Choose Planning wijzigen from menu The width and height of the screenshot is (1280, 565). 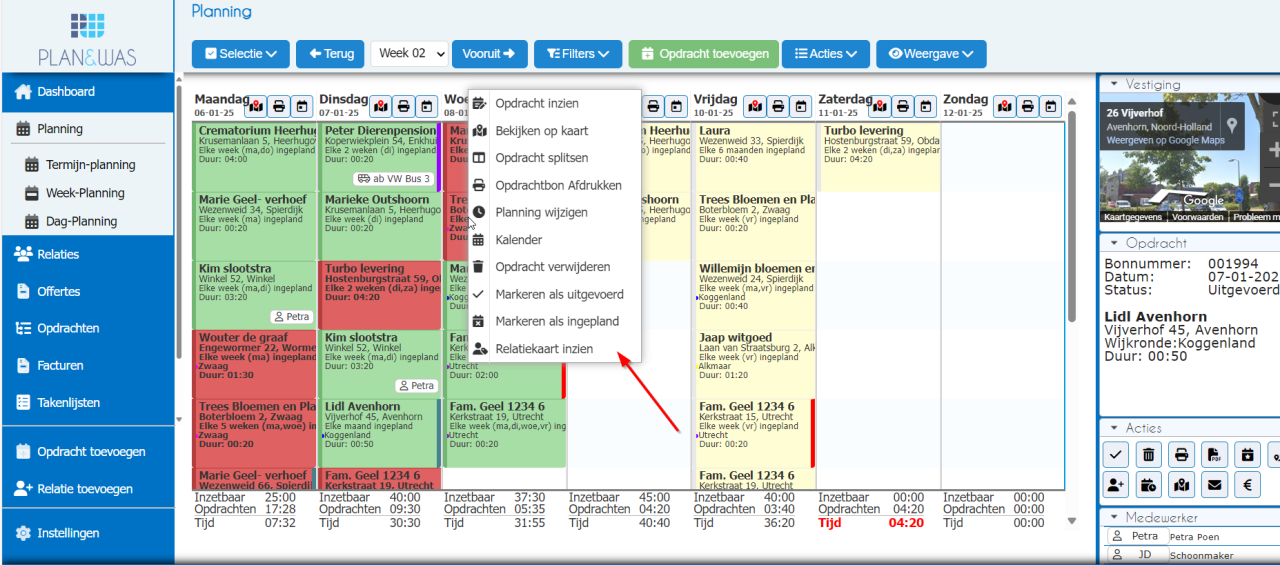[x=554, y=213]
